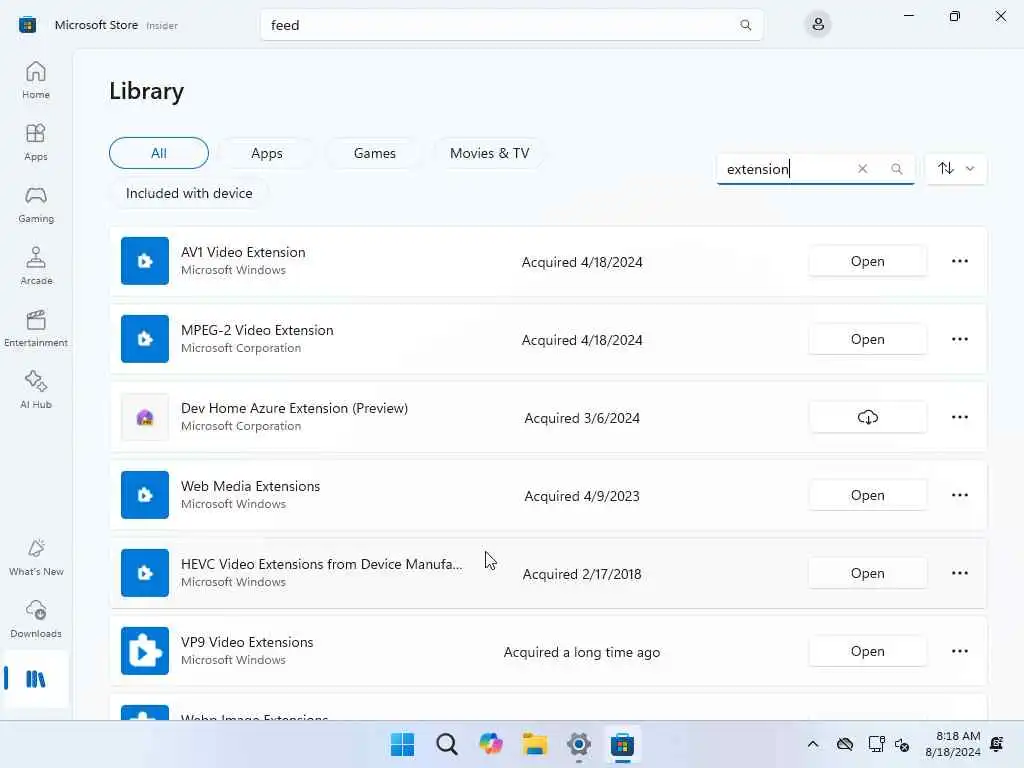
Task: Open Settings from the taskbar
Action: click(579, 744)
